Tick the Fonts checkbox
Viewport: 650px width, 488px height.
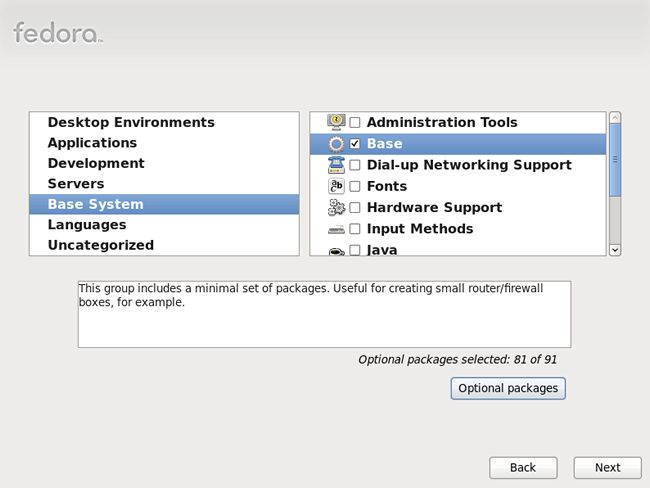(x=355, y=186)
